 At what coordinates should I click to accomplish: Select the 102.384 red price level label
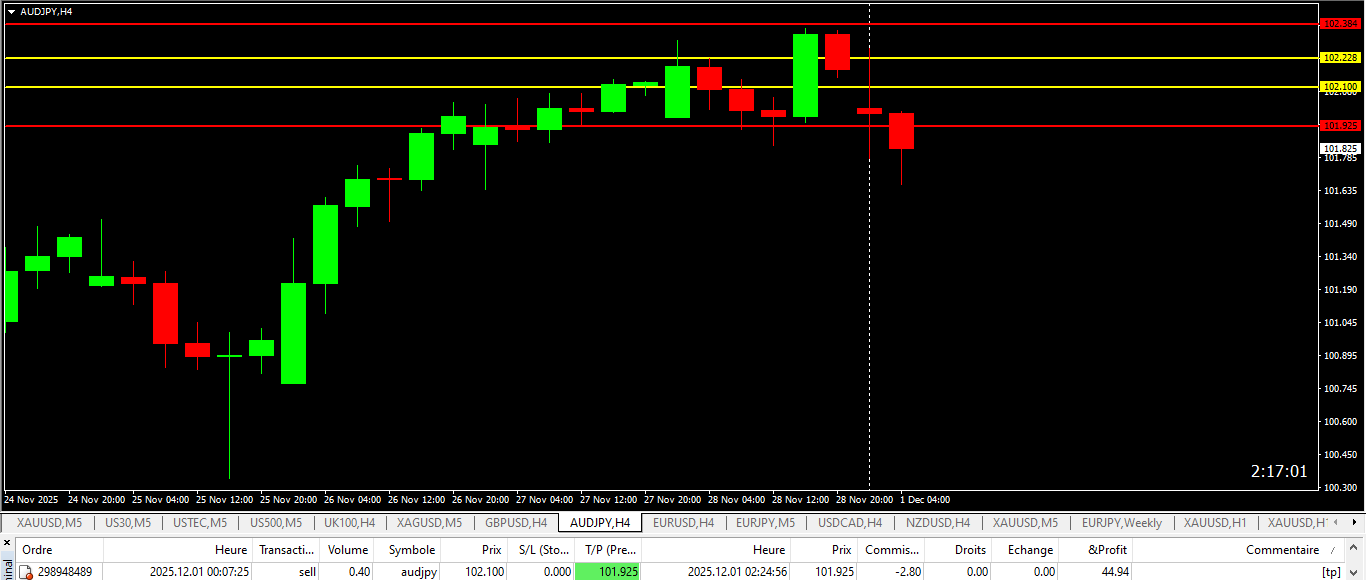(1341, 24)
